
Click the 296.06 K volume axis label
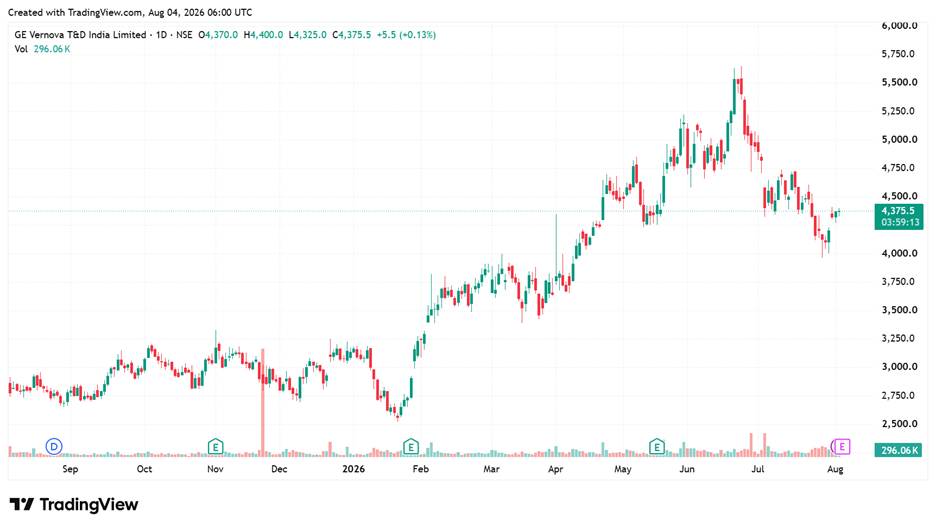click(x=898, y=450)
